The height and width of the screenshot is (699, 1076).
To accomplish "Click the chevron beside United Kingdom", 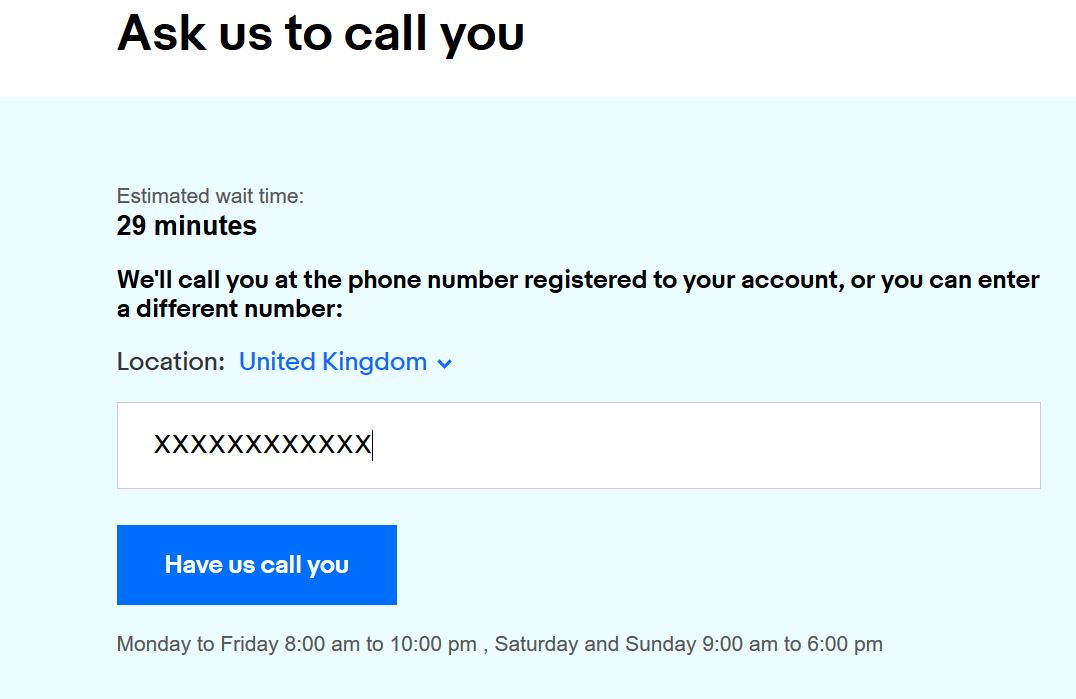I will 445,364.
